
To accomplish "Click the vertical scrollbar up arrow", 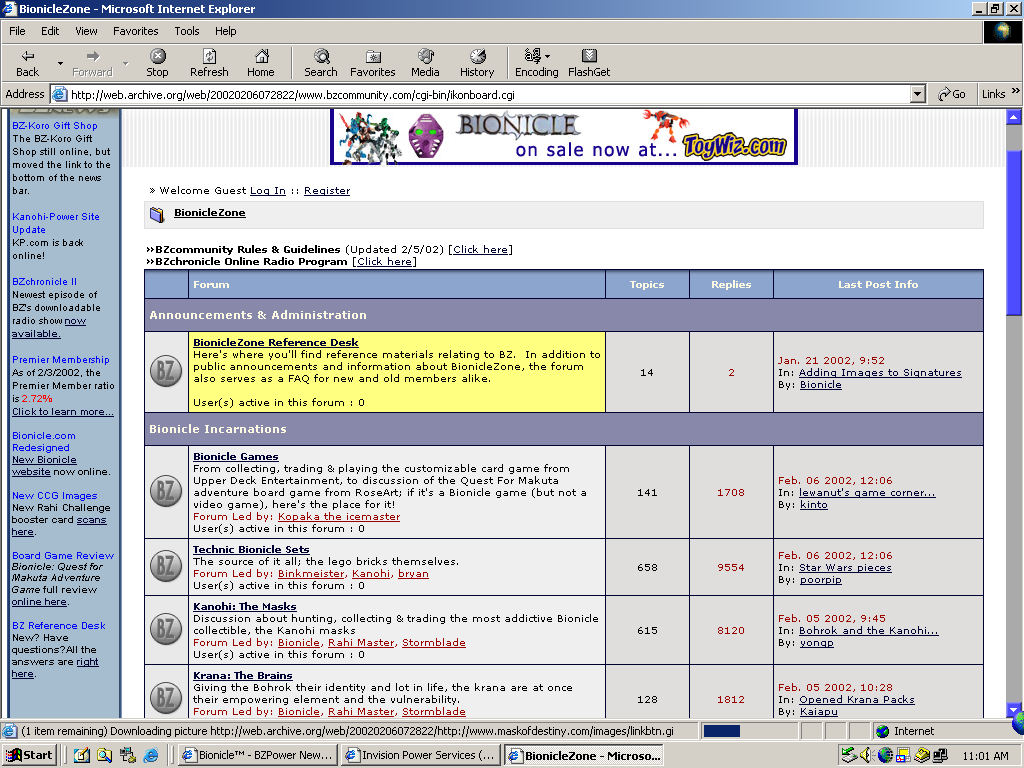I will [x=1014, y=118].
